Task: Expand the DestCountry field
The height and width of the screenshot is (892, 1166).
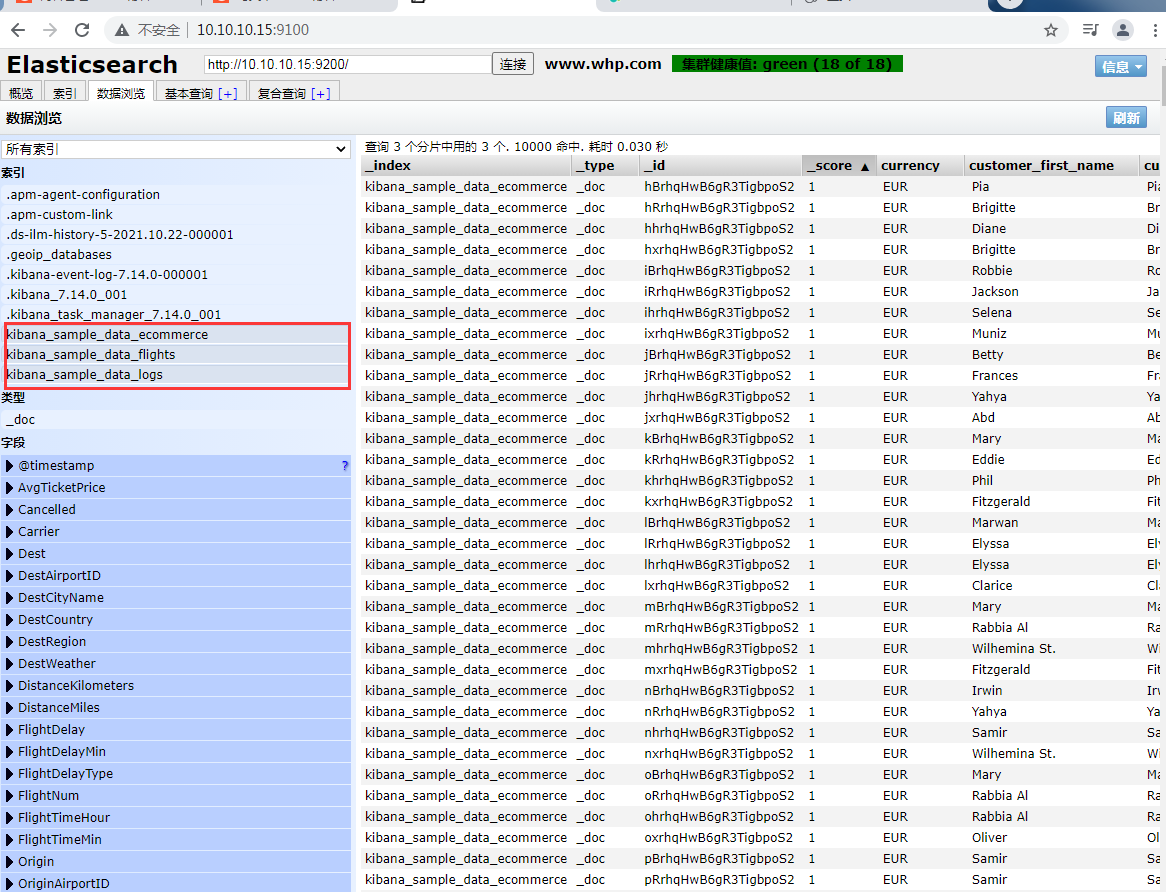Action: click(x=10, y=620)
